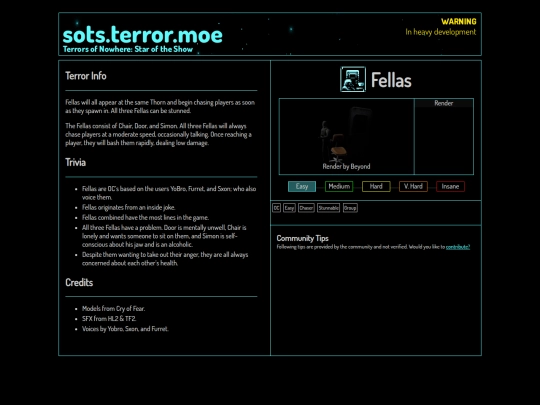Viewport: 540px width, 405px height.
Task: Select the Medium difficulty button
Action: pyautogui.click(x=339, y=186)
